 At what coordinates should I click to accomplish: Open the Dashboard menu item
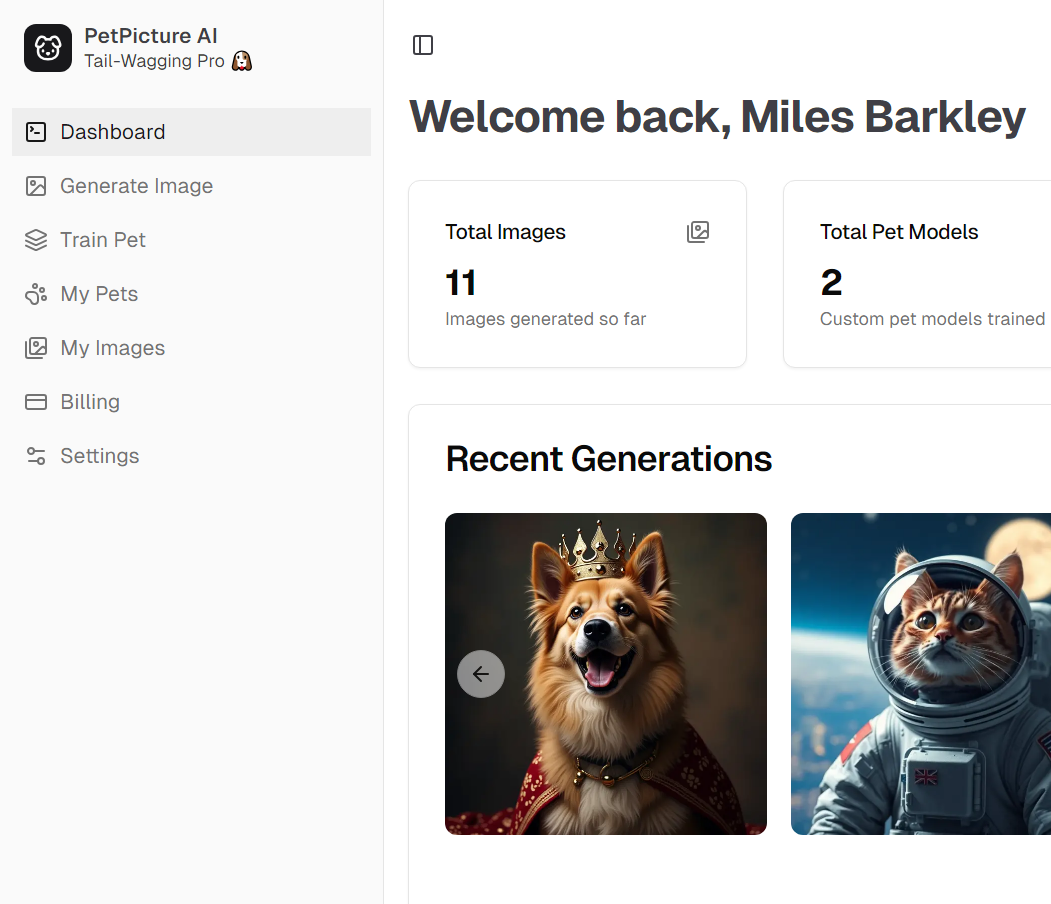(x=191, y=132)
